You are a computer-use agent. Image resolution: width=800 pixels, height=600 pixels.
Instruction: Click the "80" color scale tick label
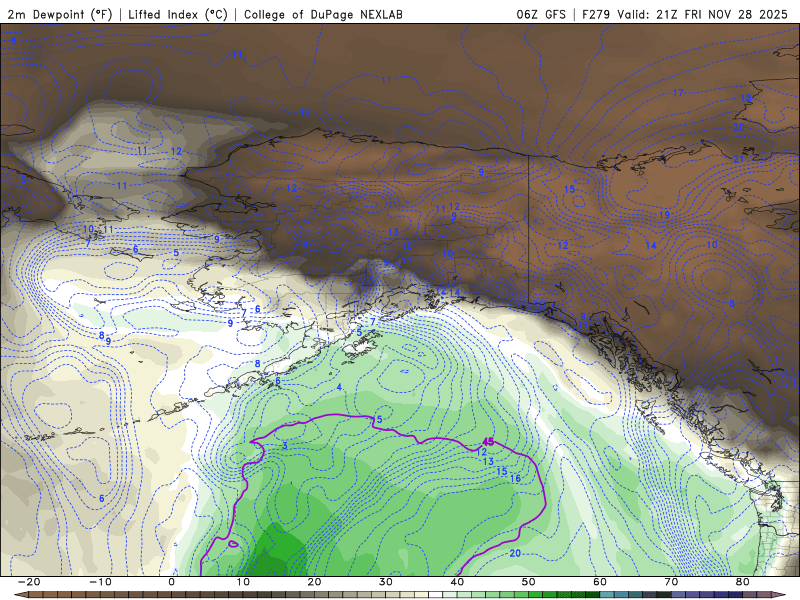tap(743, 582)
